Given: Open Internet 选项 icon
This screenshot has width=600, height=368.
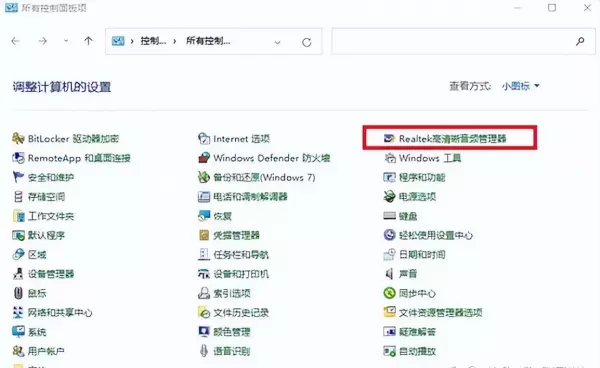Looking at the screenshot, I should [x=204, y=138].
